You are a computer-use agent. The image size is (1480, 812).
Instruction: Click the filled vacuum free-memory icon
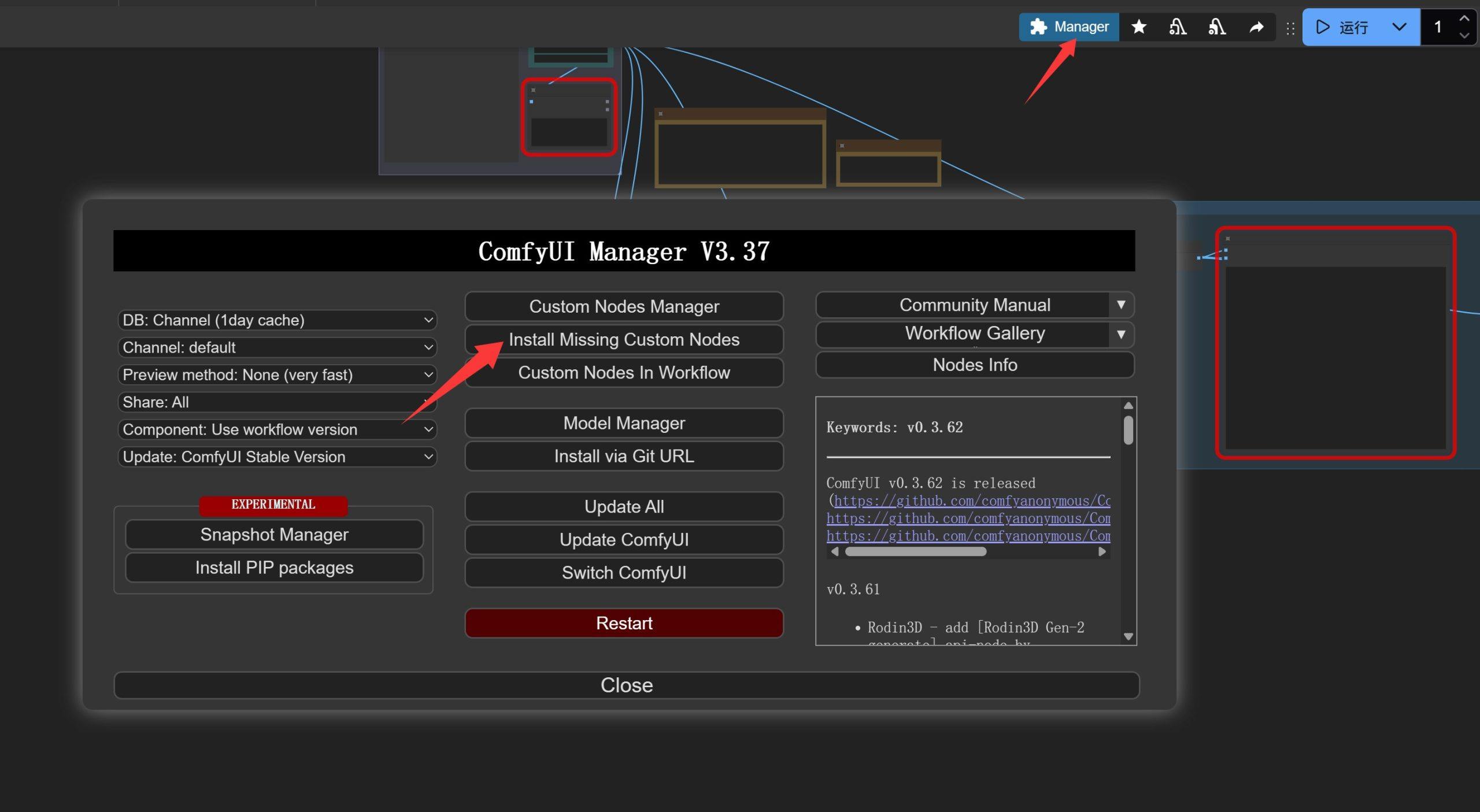[1217, 27]
